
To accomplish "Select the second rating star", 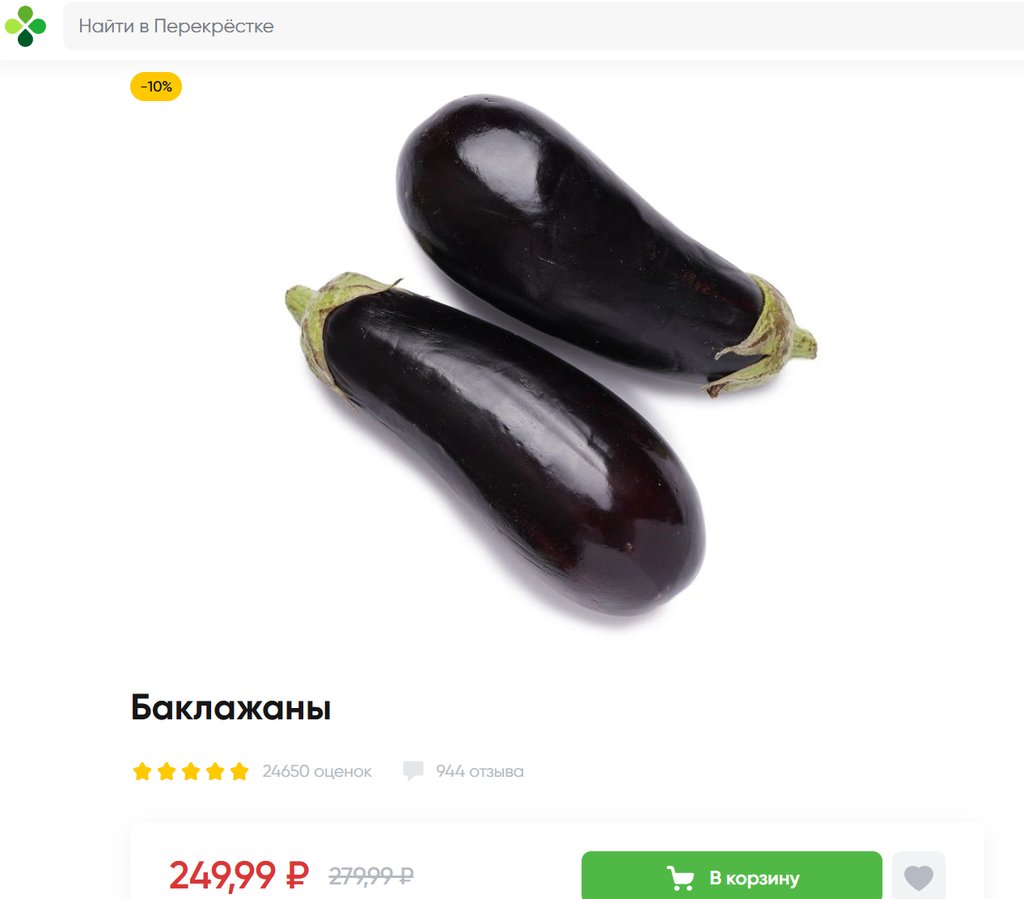I will coord(167,771).
